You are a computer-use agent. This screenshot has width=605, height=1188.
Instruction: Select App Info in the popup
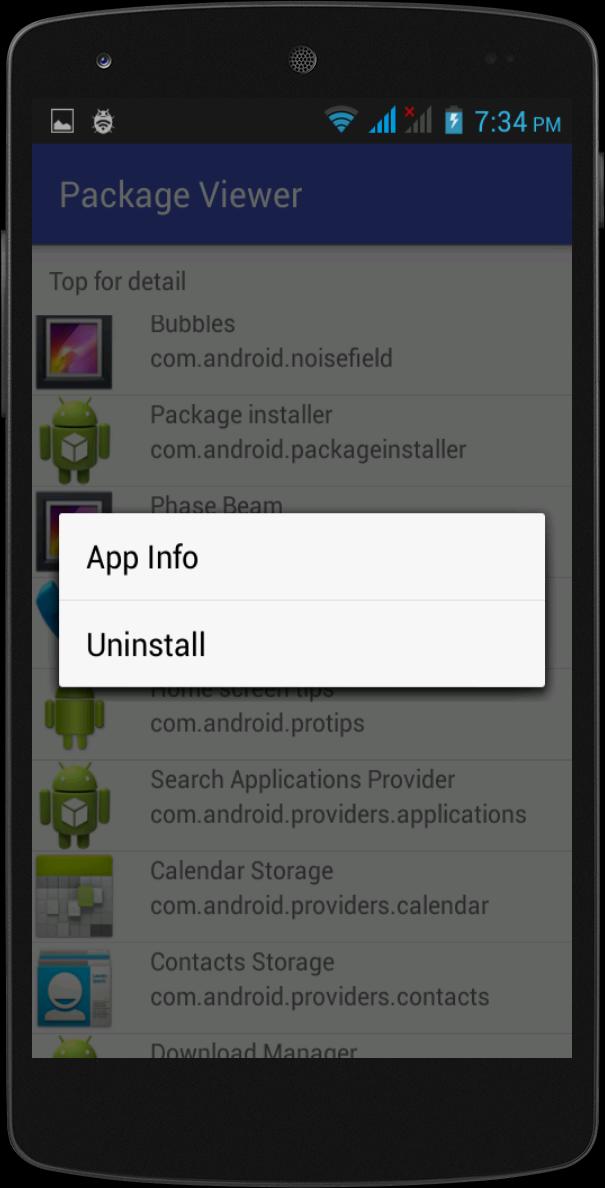[301, 557]
